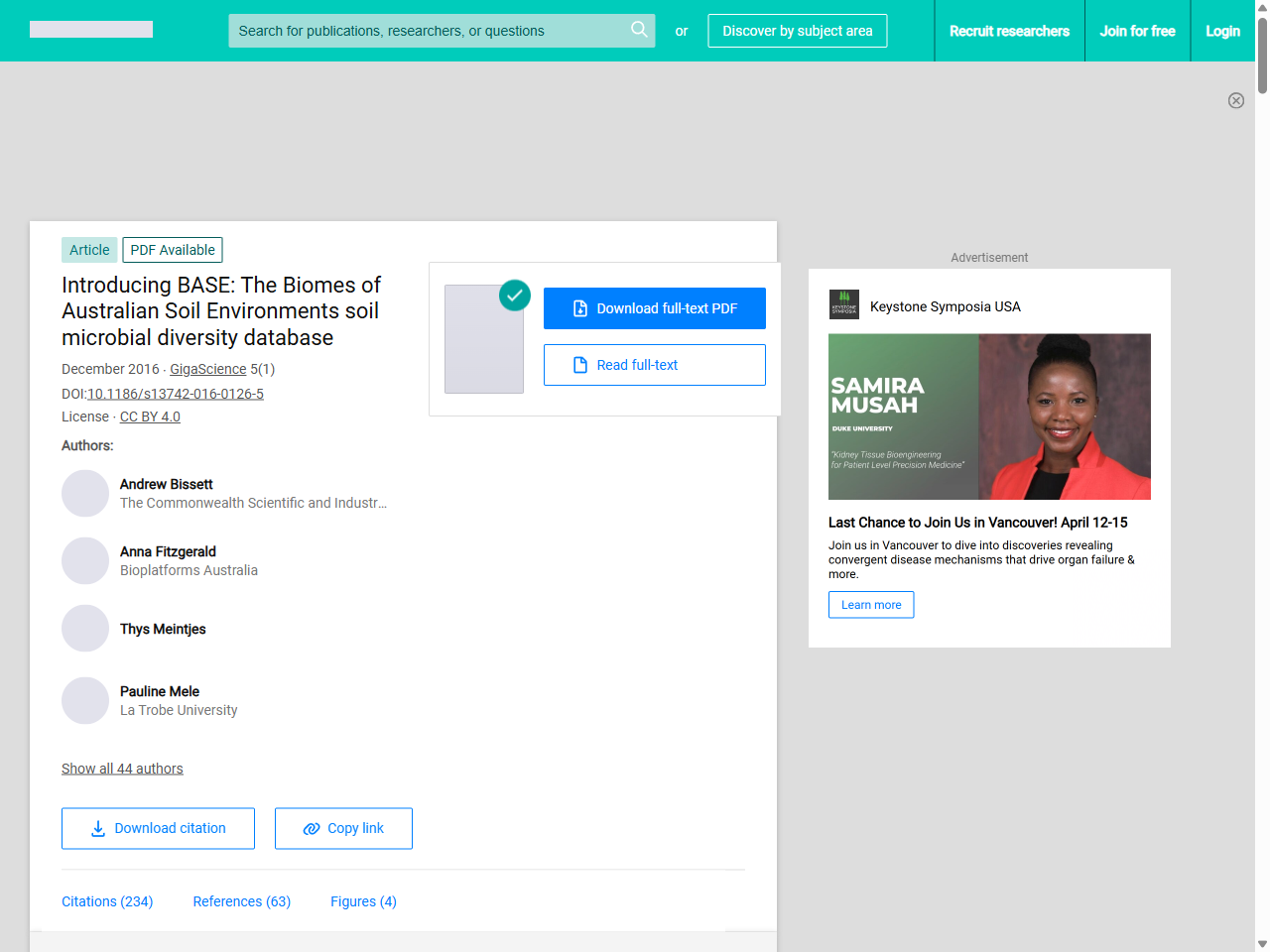This screenshot has height=952, width=1270.
Task: Click Thys Meintjes' profile avatar
Action: coord(85,629)
